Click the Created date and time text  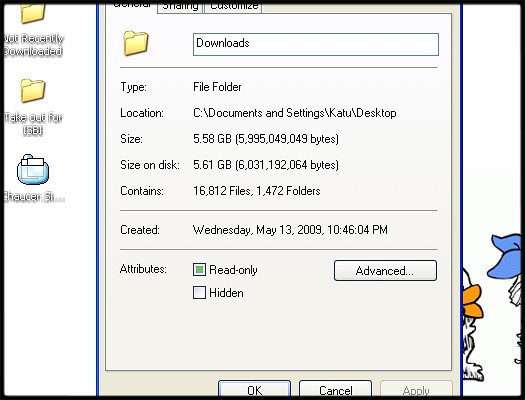point(290,230)
